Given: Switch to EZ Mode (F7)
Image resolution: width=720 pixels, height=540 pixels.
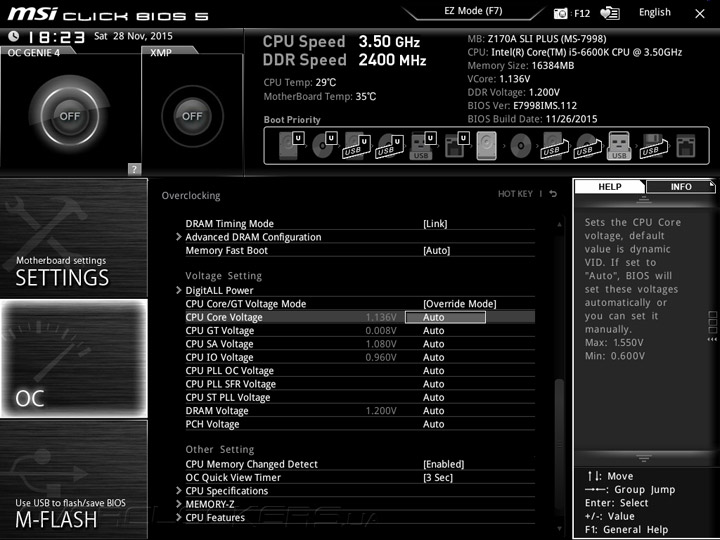Looking at the screenshot, I should pos(473,11).
